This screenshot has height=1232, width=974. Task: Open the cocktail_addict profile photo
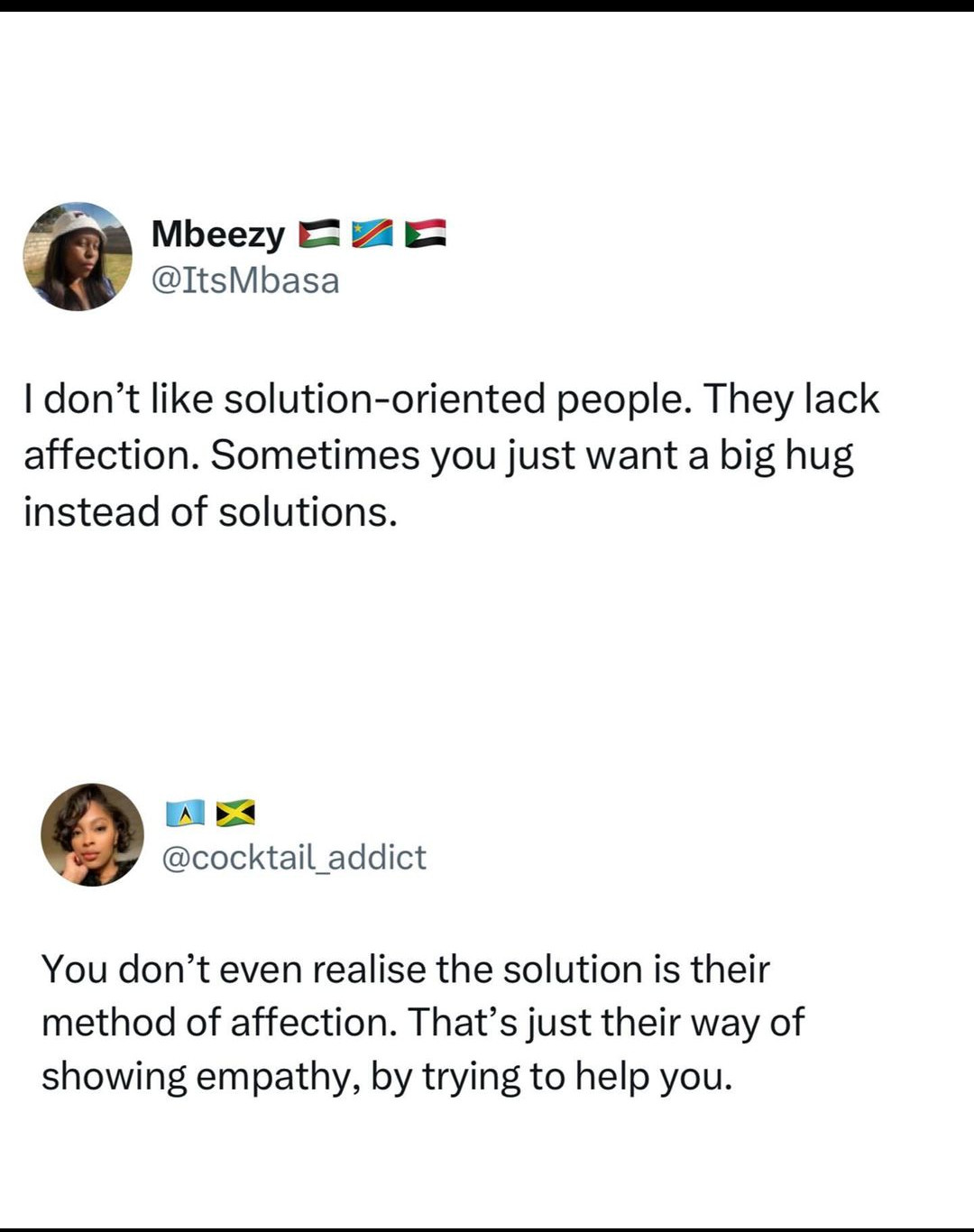[x=93, y=835]
